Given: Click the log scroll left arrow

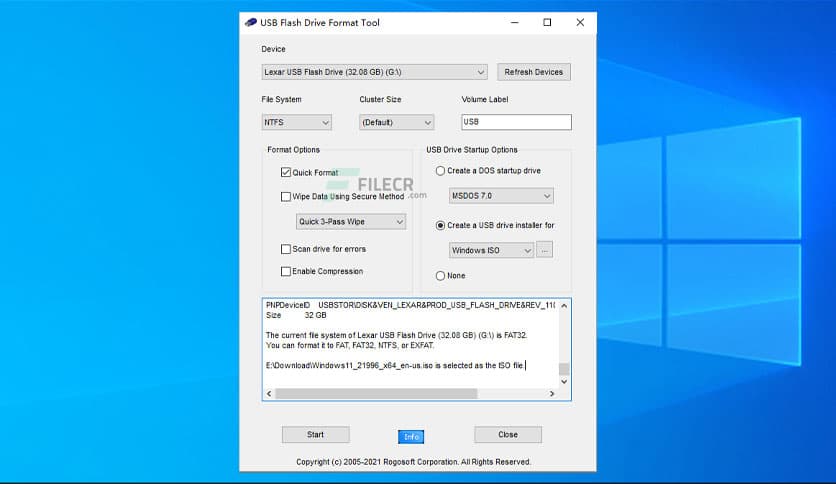Looking at the screenshot, I should coord(269,393).
